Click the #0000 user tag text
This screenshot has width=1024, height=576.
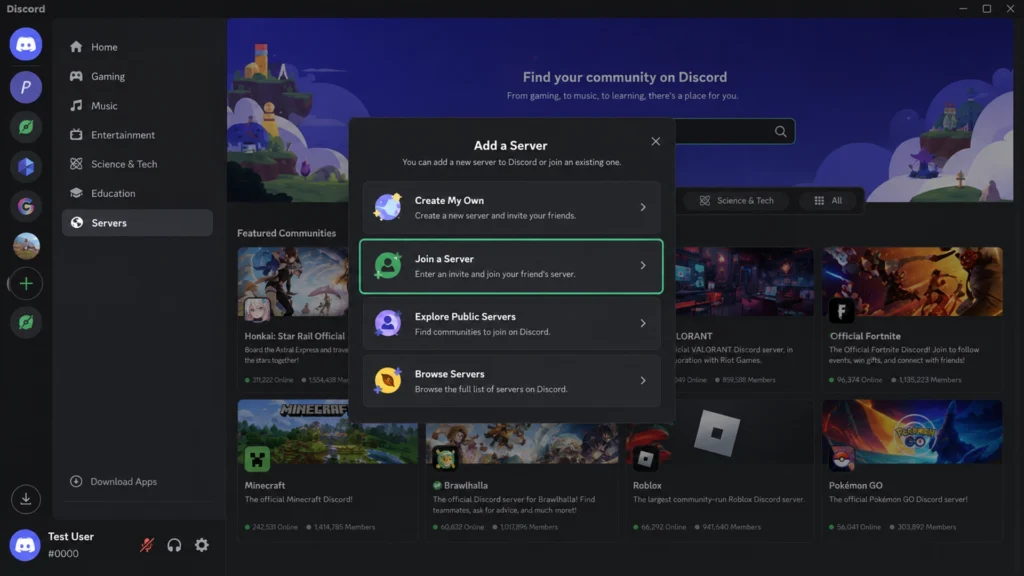coord(63,553)
